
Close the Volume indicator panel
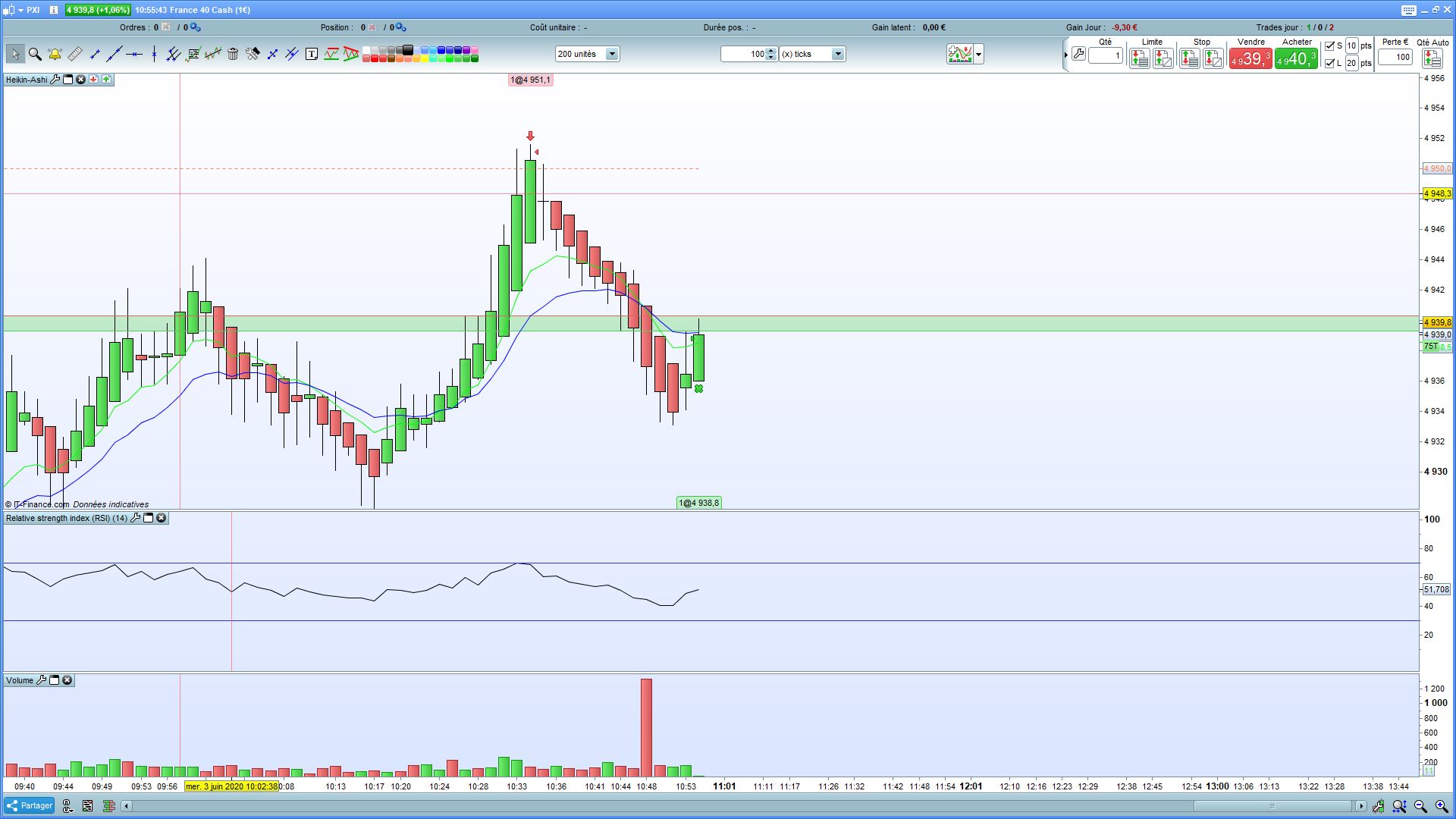coord(67,680)
